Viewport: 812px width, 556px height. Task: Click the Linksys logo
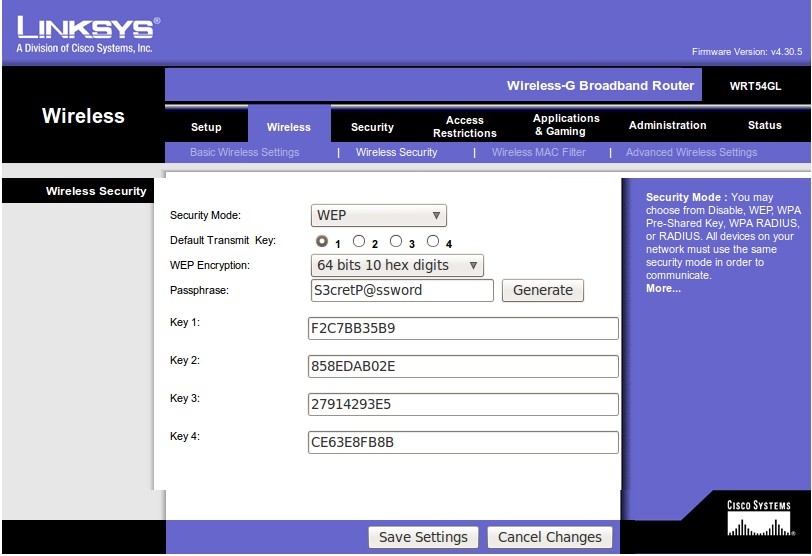click(x=88, y=34)
